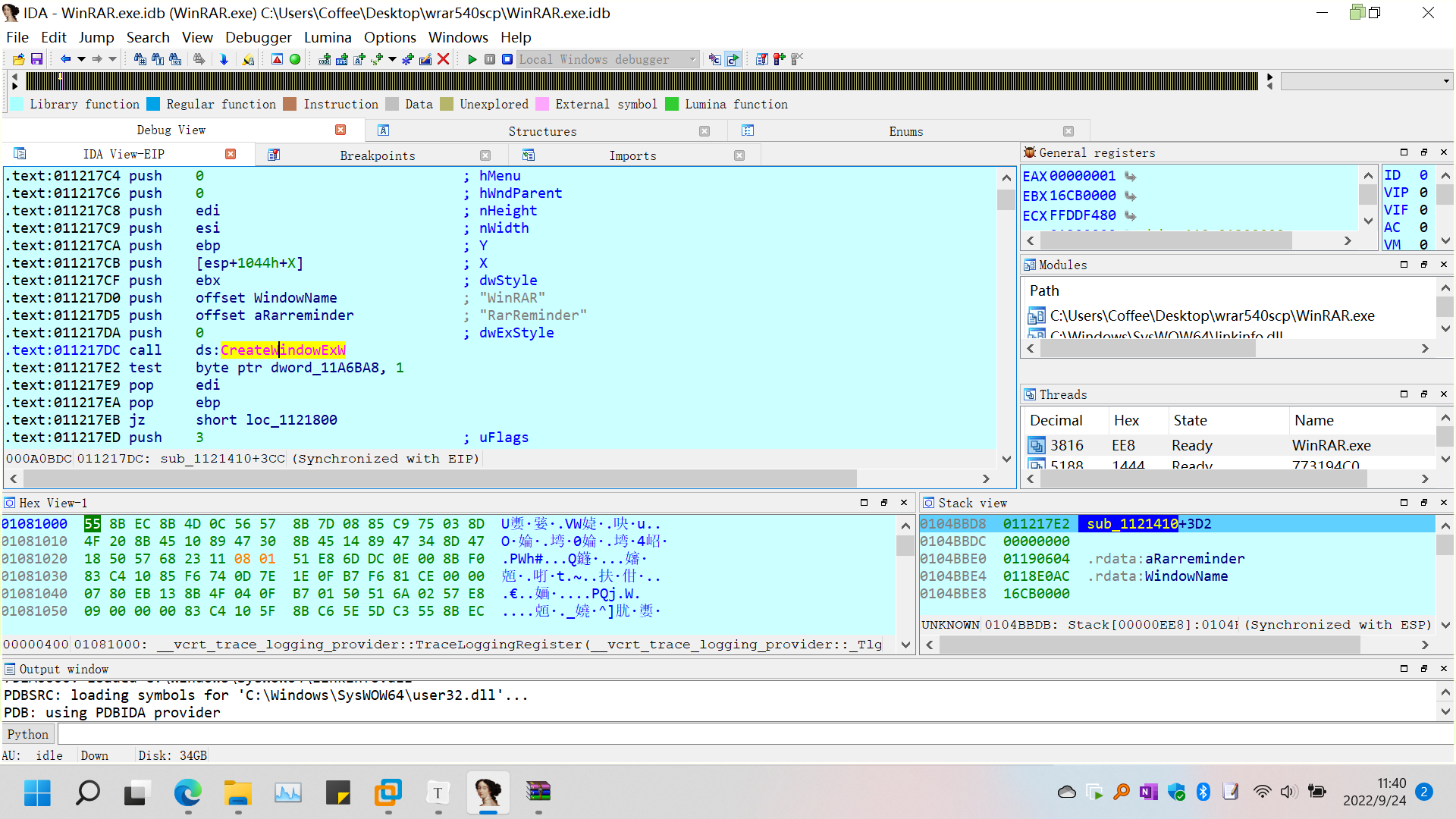Close the Debug View tab
Viewport: 1456px width, 819px height.
click(340, 130)
